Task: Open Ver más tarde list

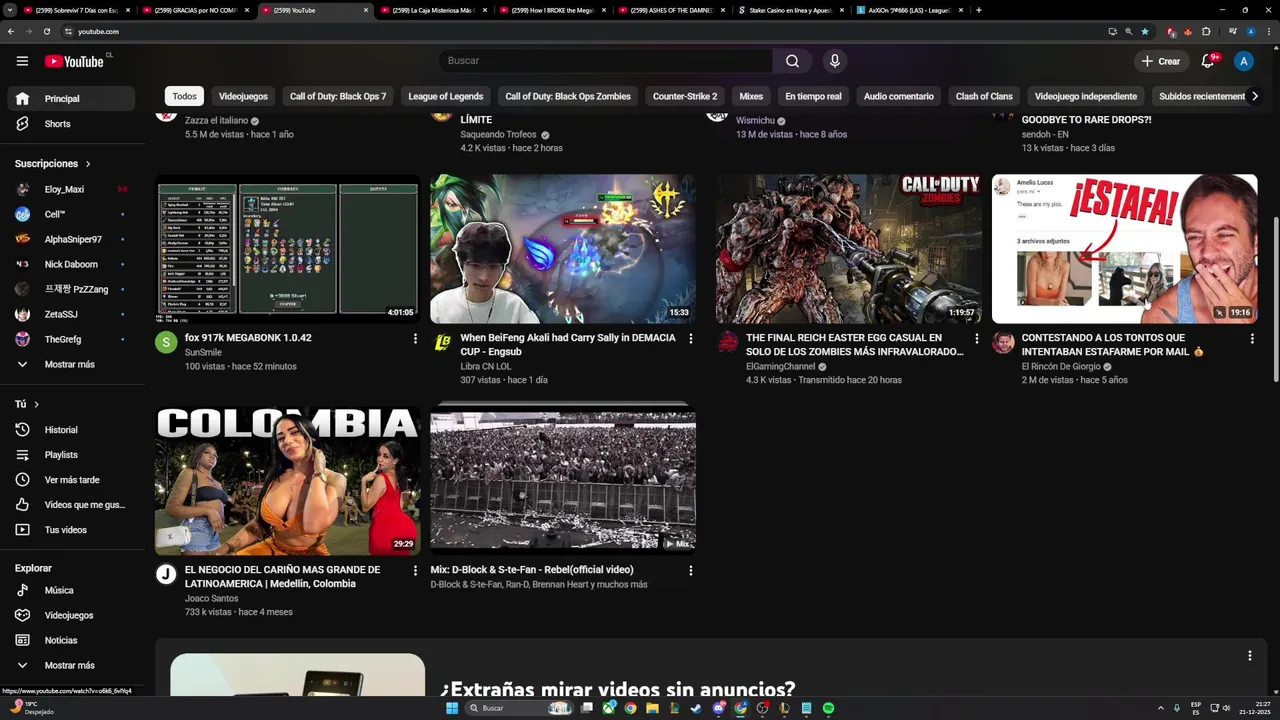Action: [x=71, y=480]
